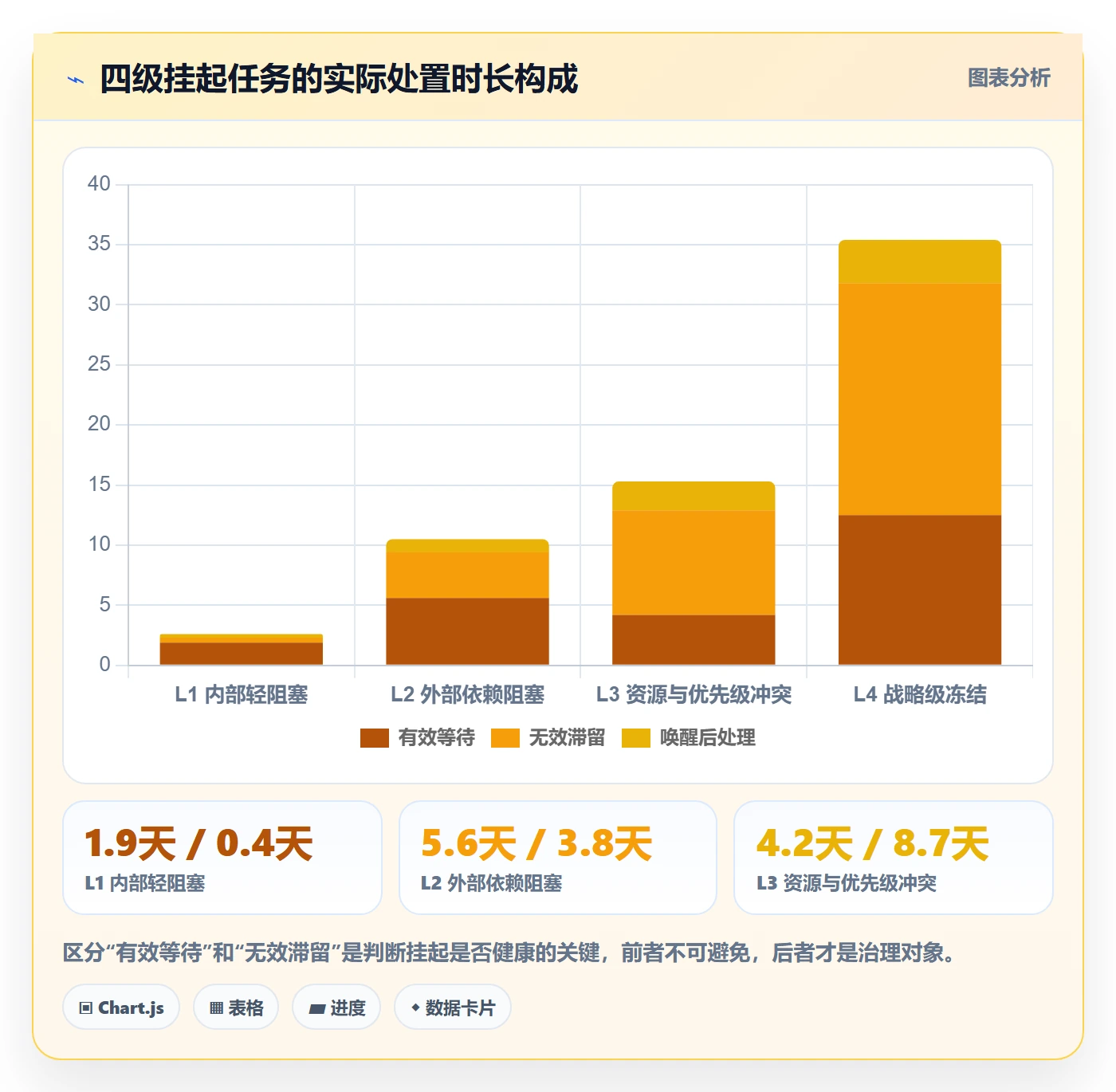1116x1092 pixels.
Task: Click the dark brown segment of the L1 bar
Action: [242, 654]
